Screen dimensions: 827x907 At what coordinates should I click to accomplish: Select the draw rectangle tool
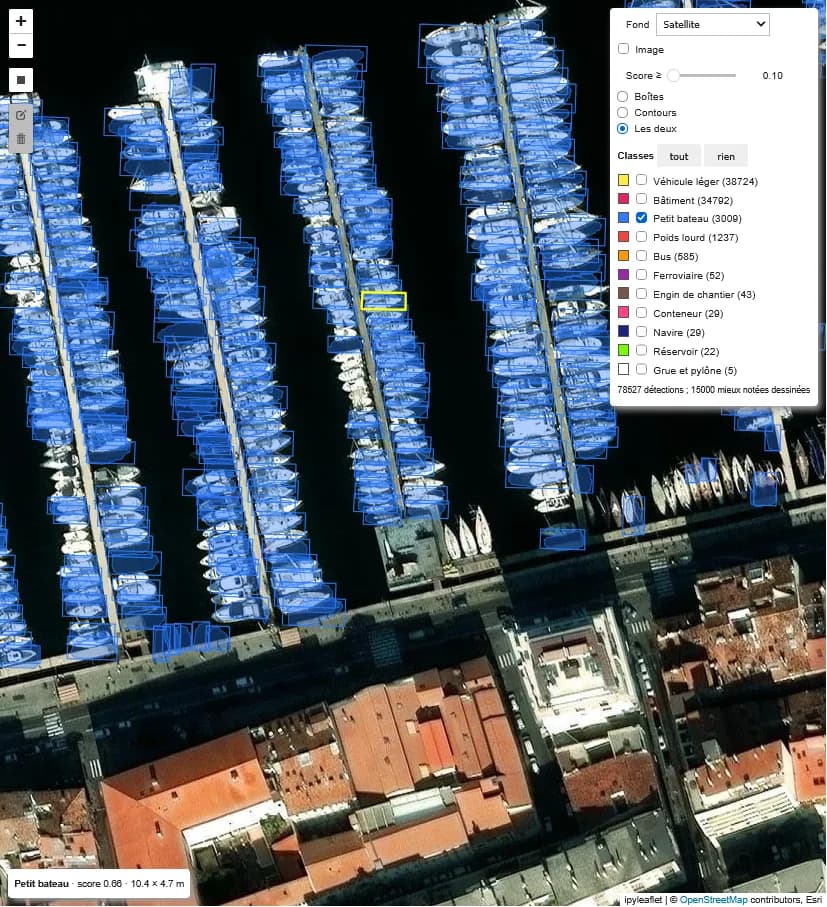pyautogui.click(x=21, y=80)
